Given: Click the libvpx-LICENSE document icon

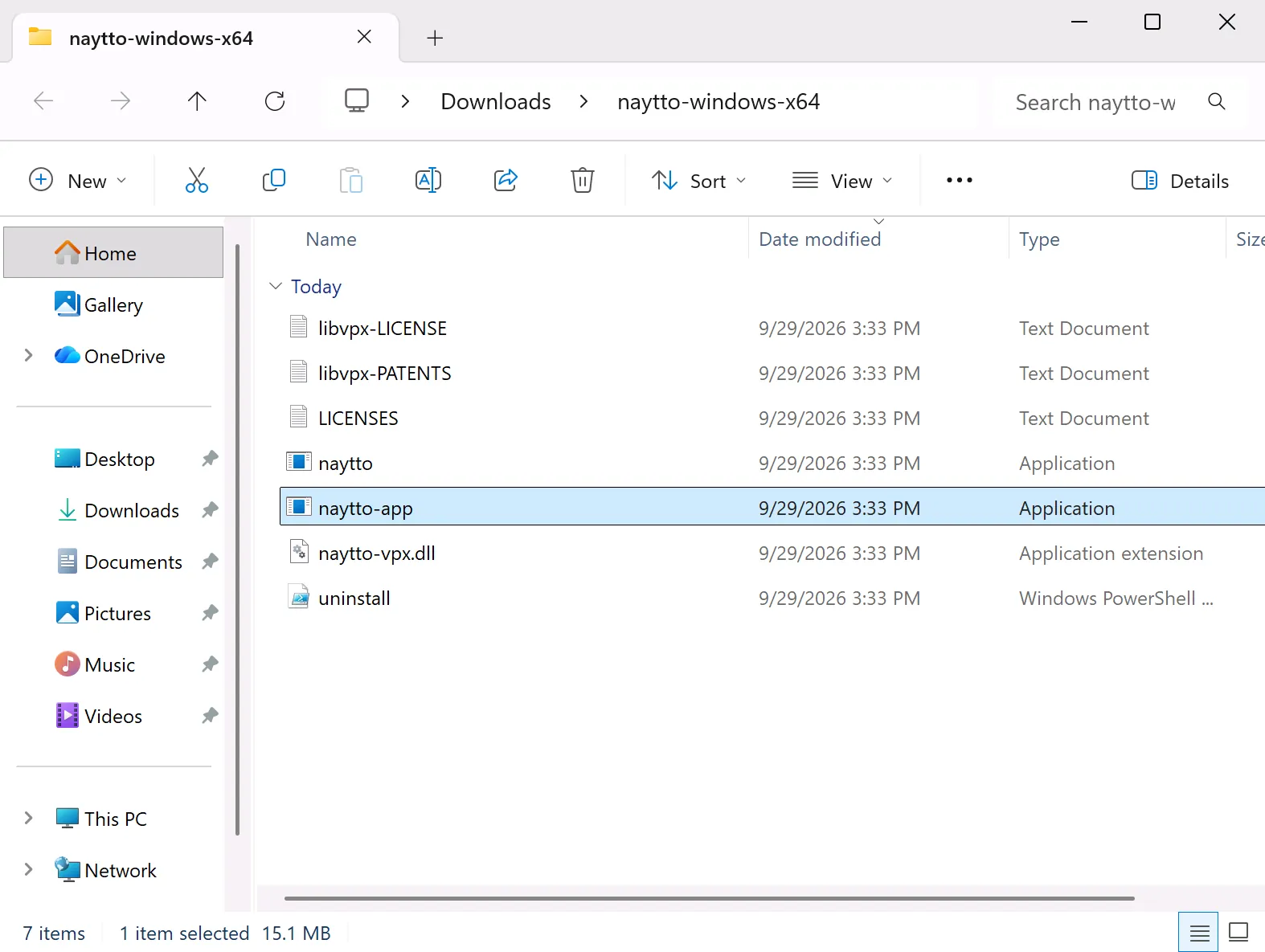Looking at the screenshot, I should coord(299,326).
